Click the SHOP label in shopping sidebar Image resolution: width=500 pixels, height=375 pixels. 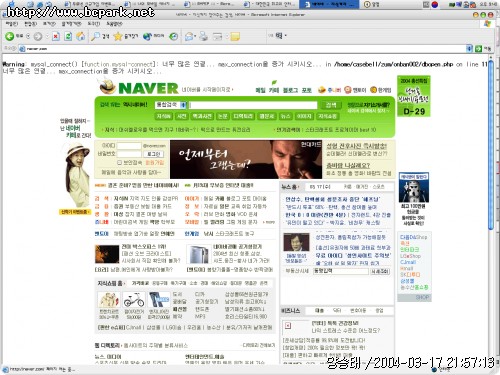(x=422, y=297)
